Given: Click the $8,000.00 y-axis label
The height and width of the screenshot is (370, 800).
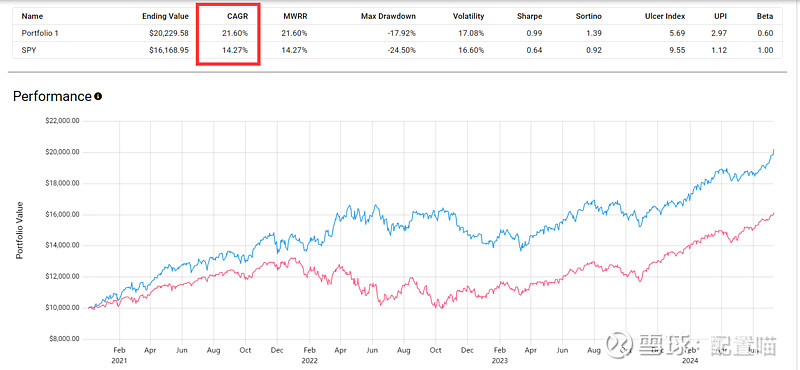Looking at the screenshot, I should coord(64,339).
